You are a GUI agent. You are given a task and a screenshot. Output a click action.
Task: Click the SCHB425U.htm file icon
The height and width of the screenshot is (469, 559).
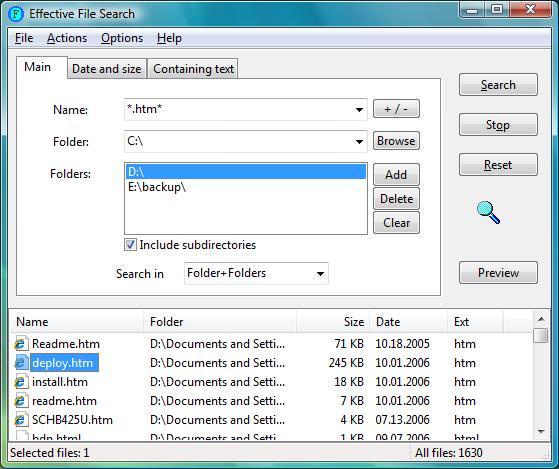[x=21, y=420]
